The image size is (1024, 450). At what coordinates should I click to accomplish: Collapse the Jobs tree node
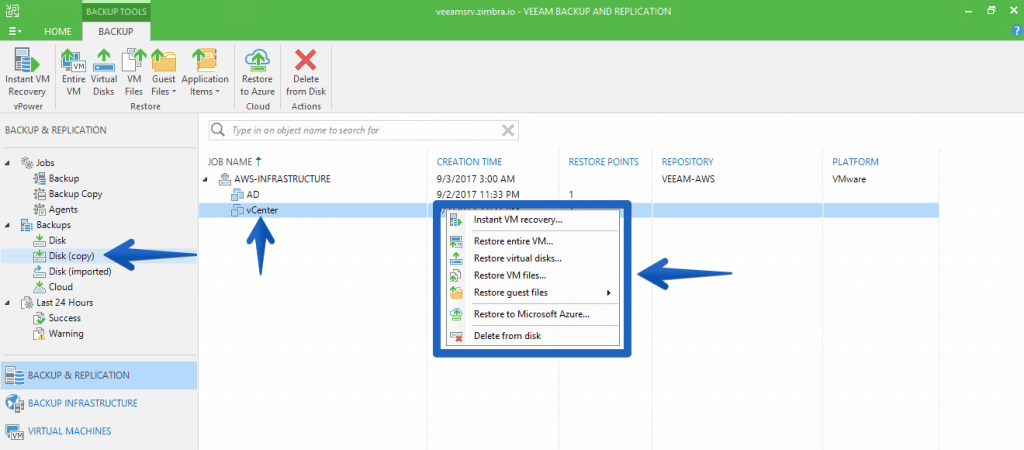tap(8, 163)
